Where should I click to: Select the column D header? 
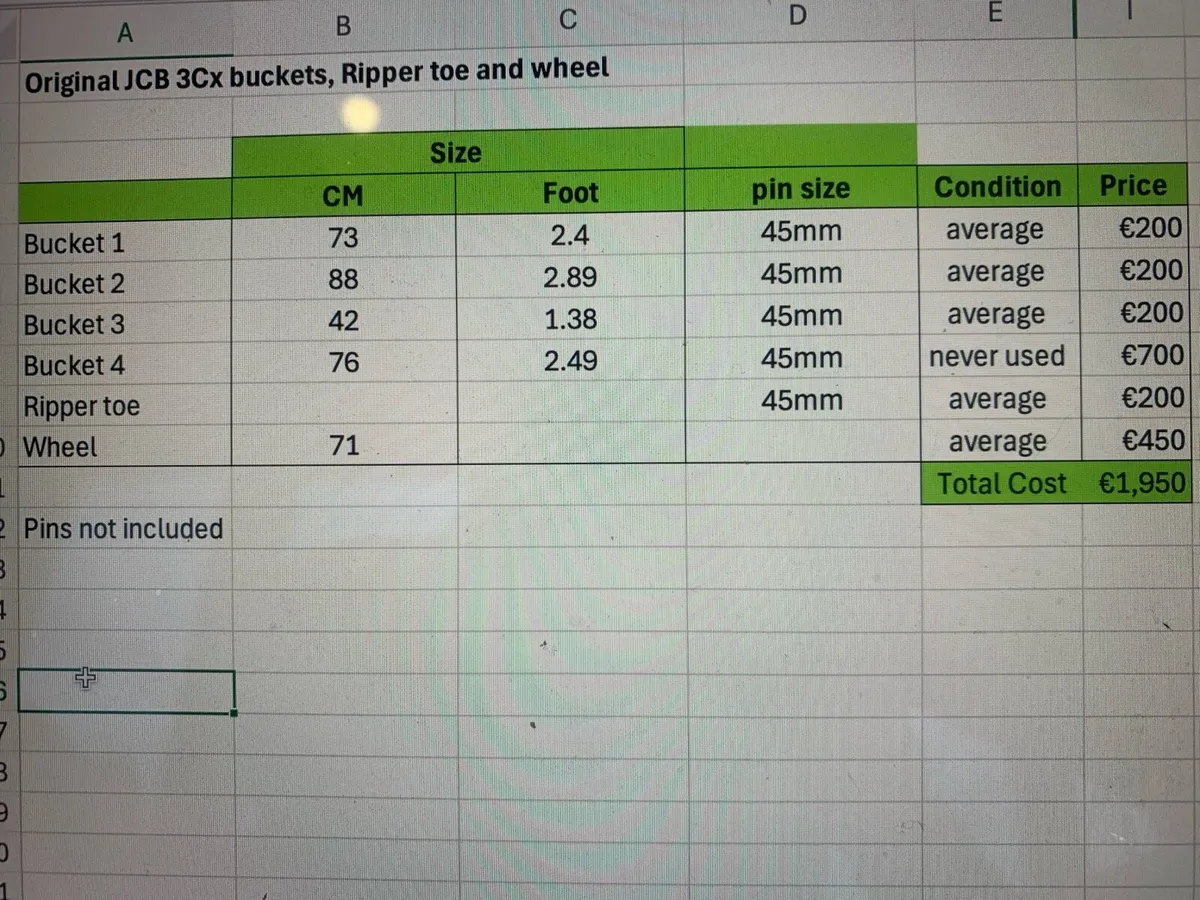[x=797, y=13]
